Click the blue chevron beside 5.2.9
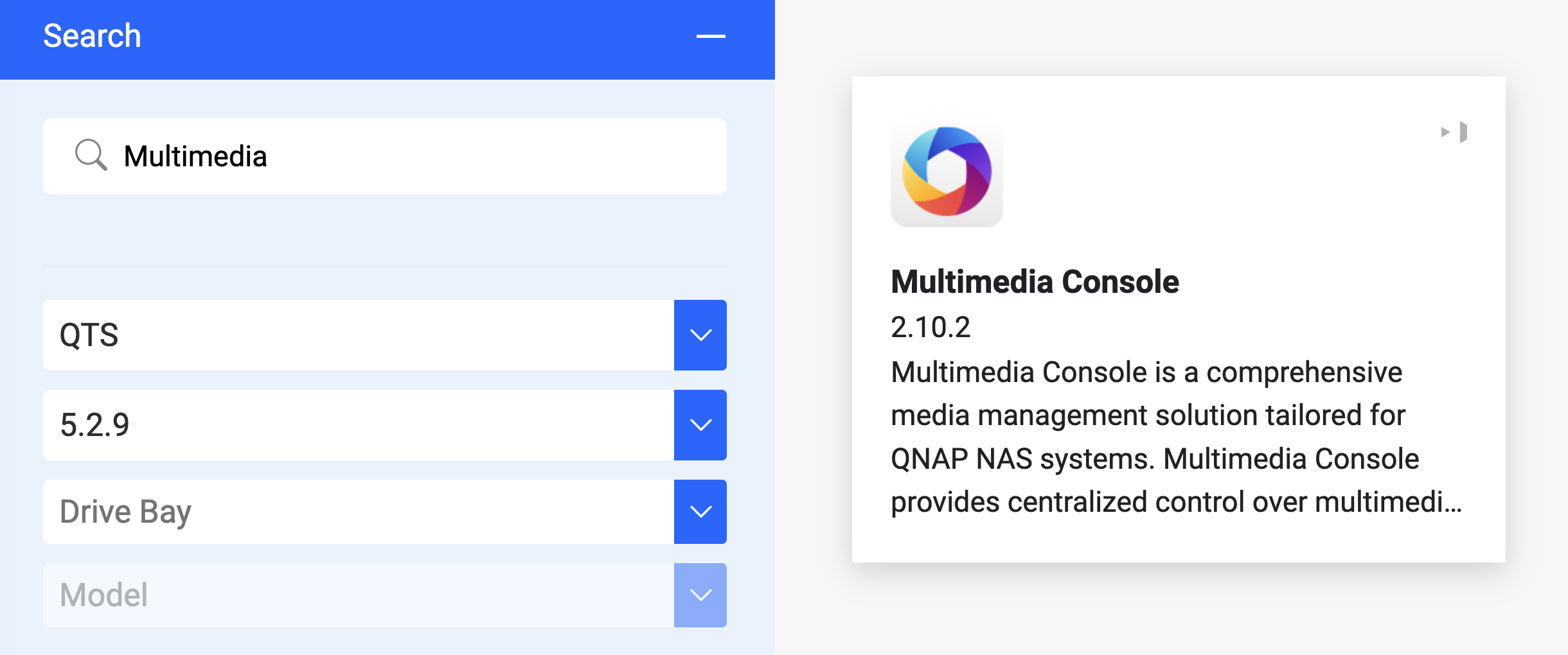Viewport: 1568px width, 655px height. pos(700,424)
